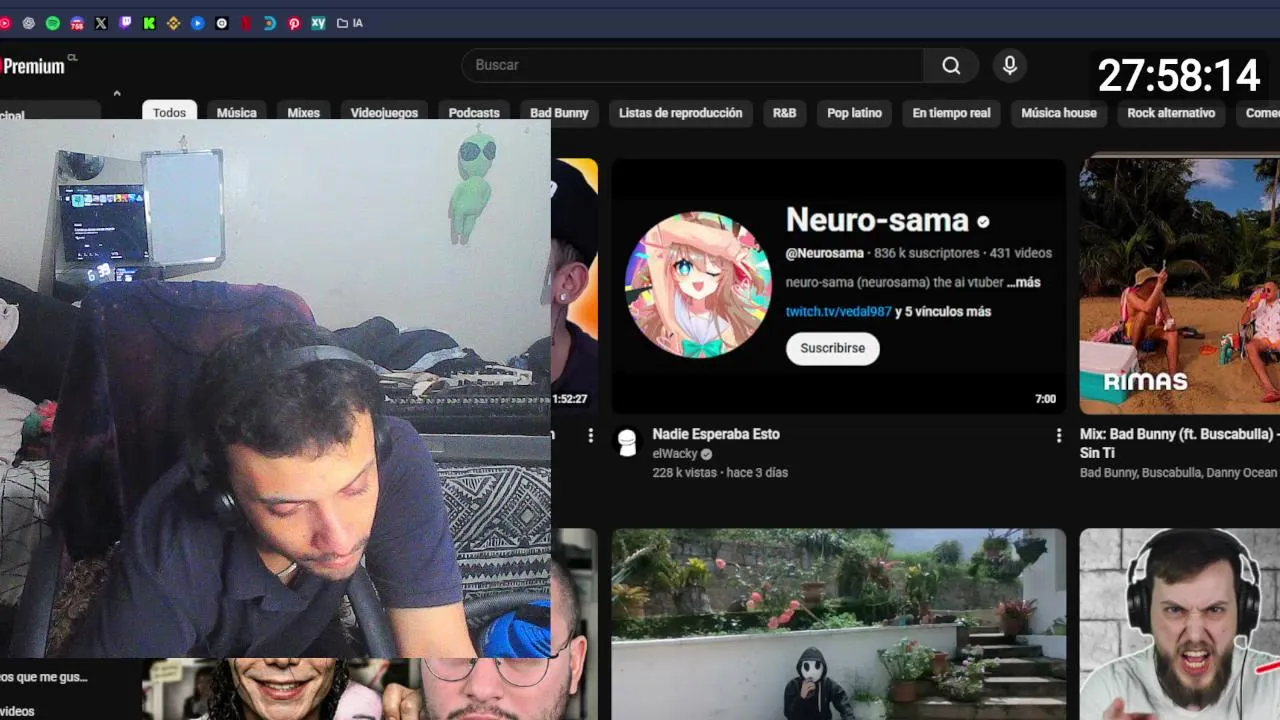Select the Pop latino filter chip
Viewport: 1280px width, 720px height.
pyautogui.click(x=854, y=113)
